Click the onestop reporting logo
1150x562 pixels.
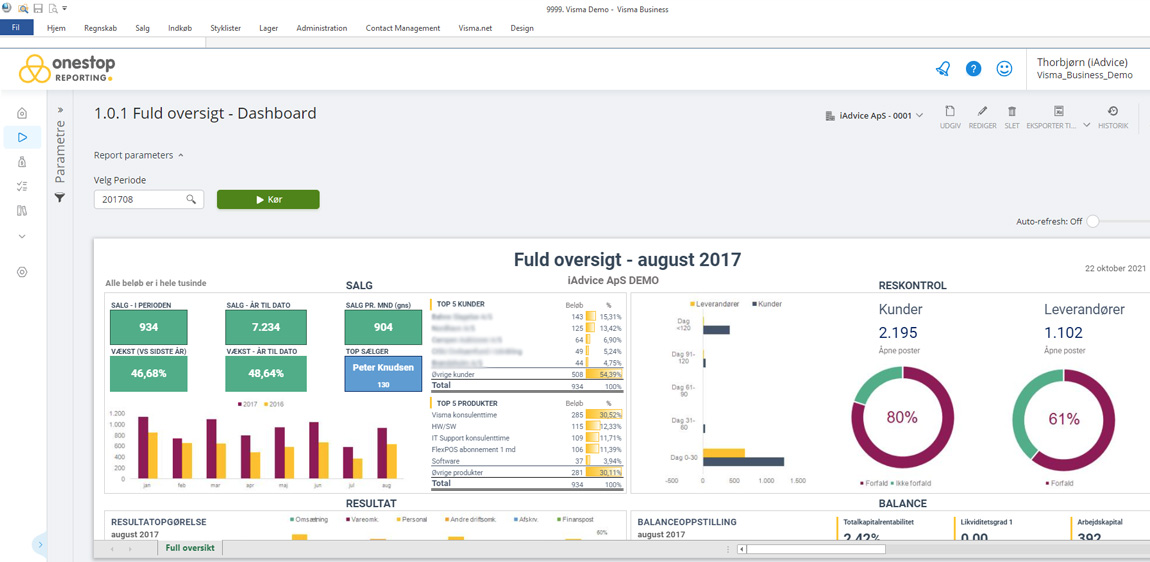coord(67,68)
